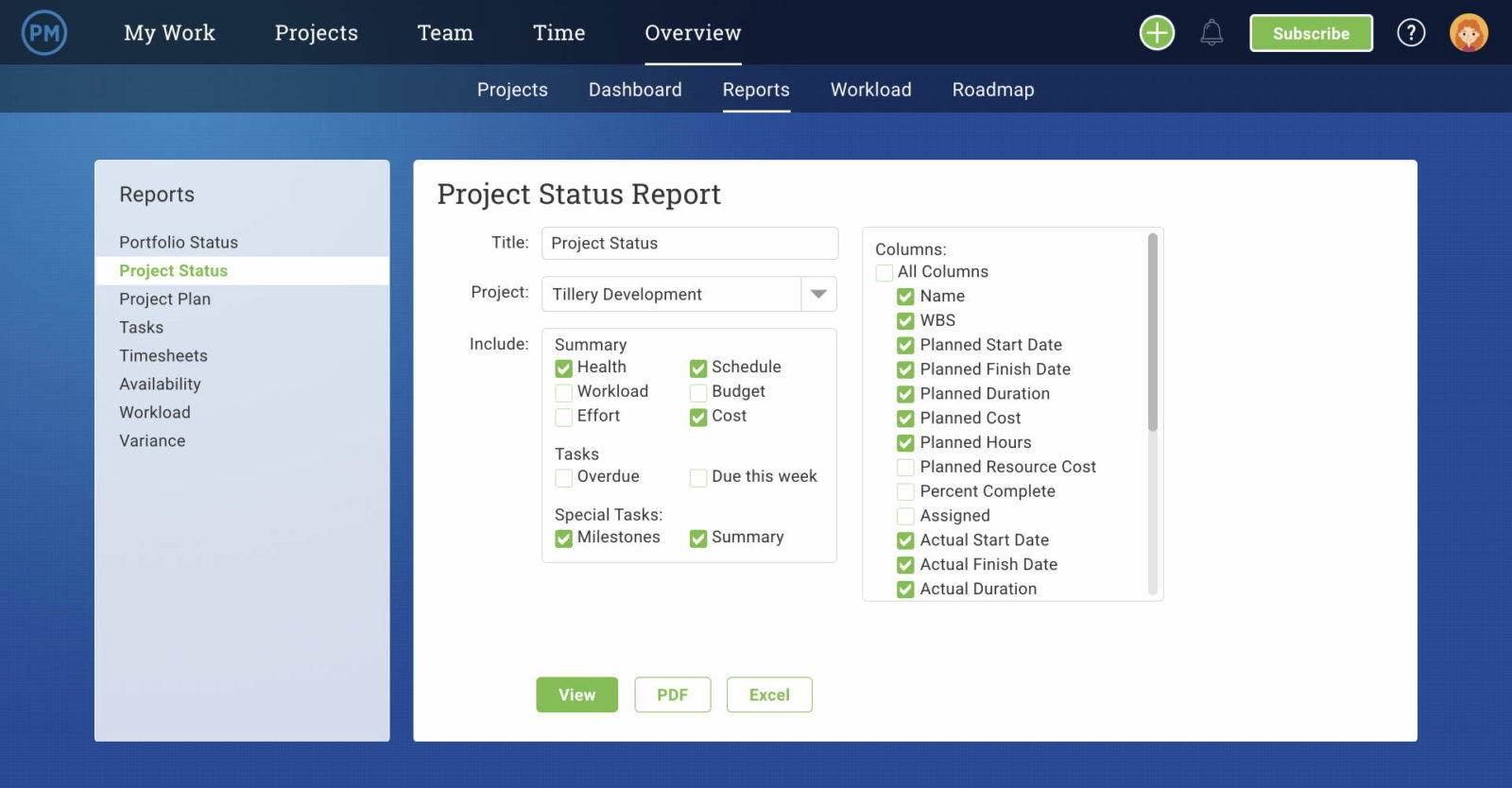The image size is (1512, 788).
Task: Click the green plus add icon
Action: [x=1157, y=33]
